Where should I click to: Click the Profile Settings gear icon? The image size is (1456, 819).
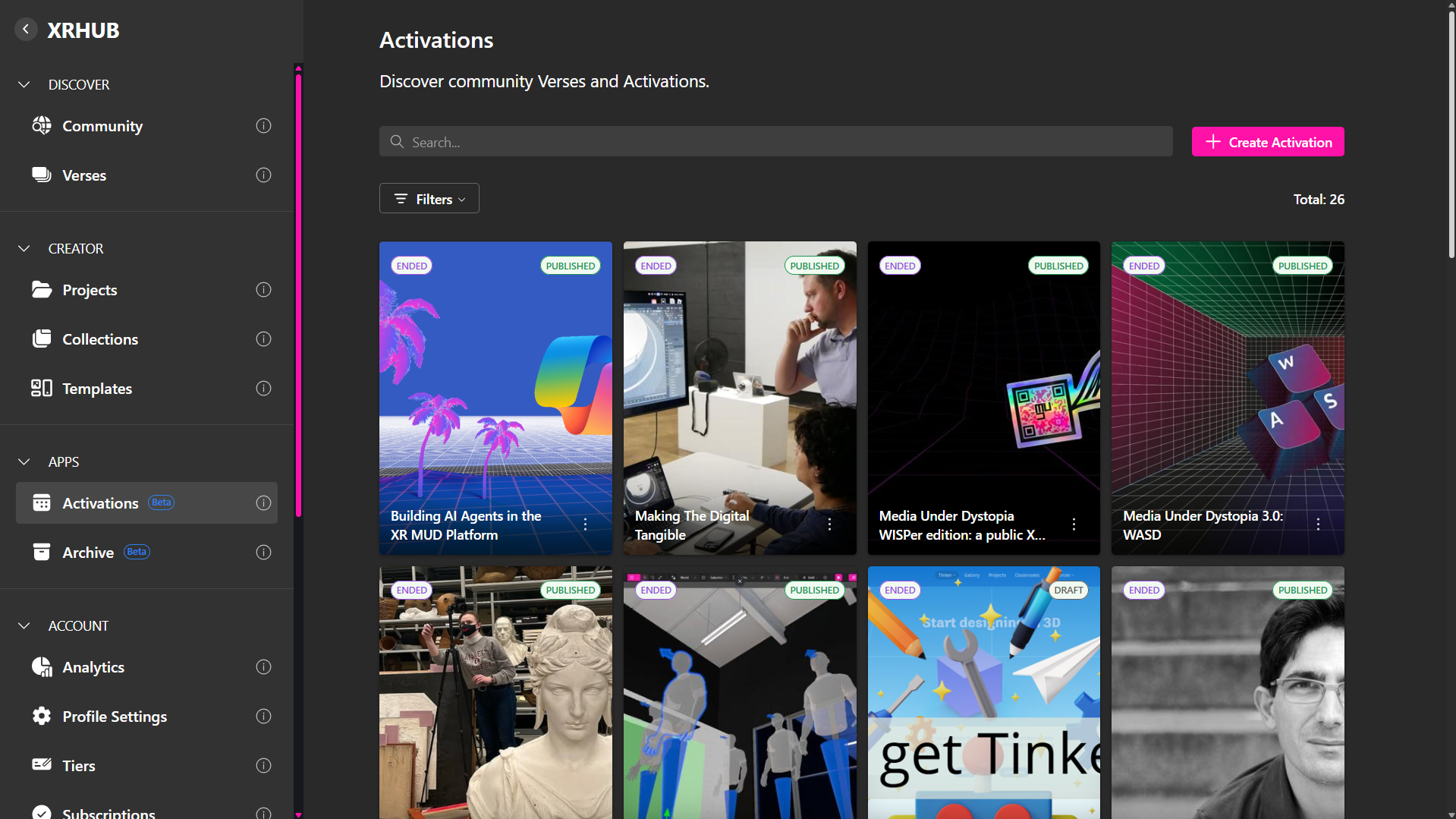[42, 716]
